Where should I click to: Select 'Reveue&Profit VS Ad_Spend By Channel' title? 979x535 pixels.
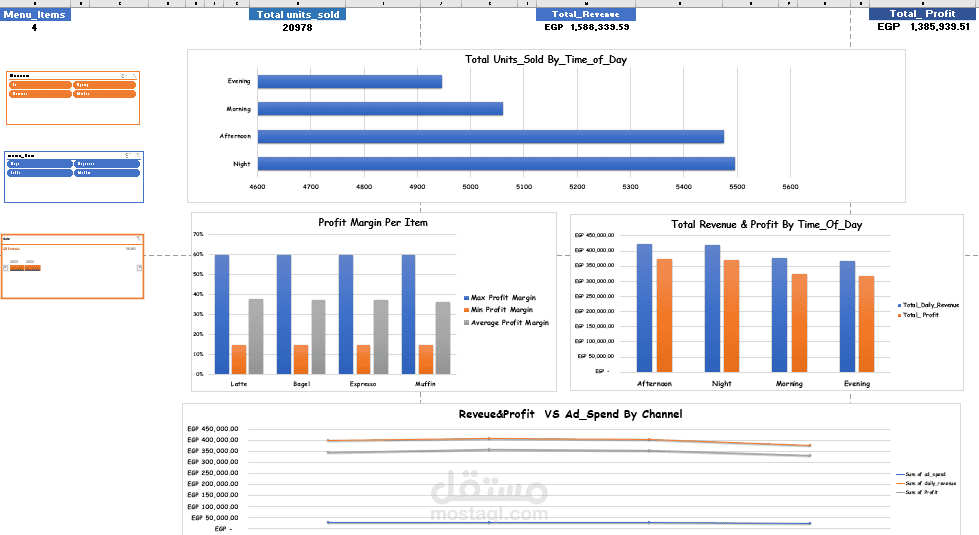click(x=570, y=414)
